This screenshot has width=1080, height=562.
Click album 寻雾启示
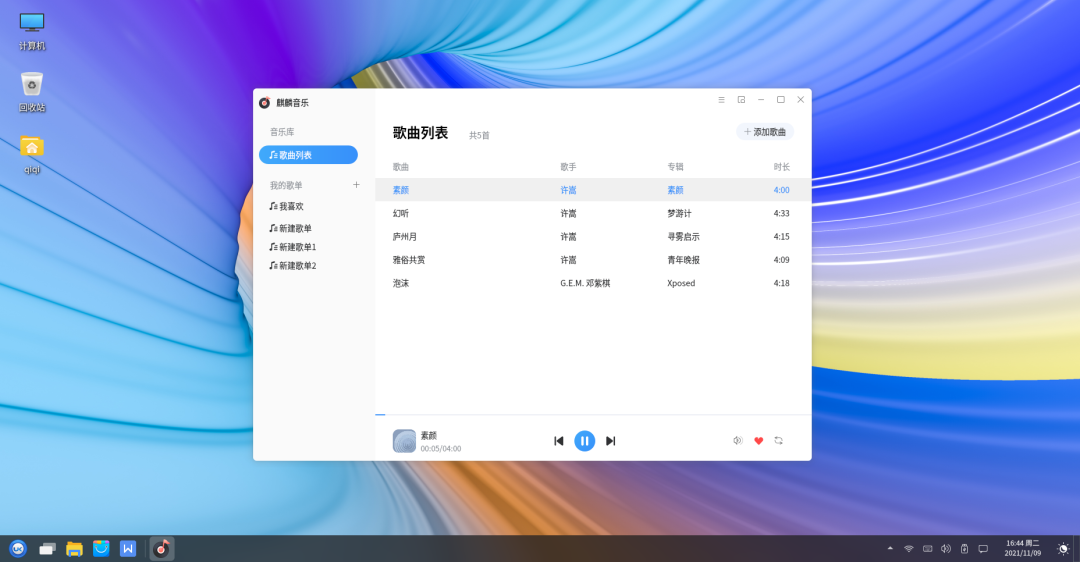pos(683,236)
